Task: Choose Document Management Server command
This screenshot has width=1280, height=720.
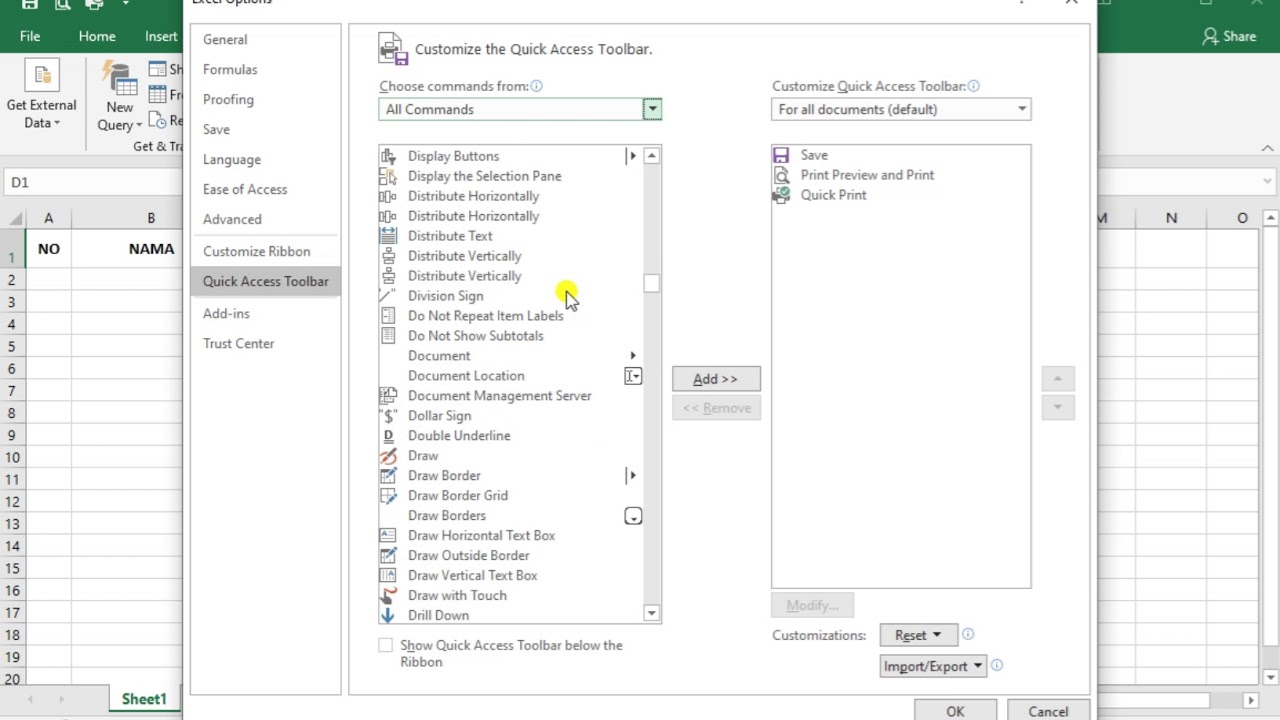Action: click(510, 396)
